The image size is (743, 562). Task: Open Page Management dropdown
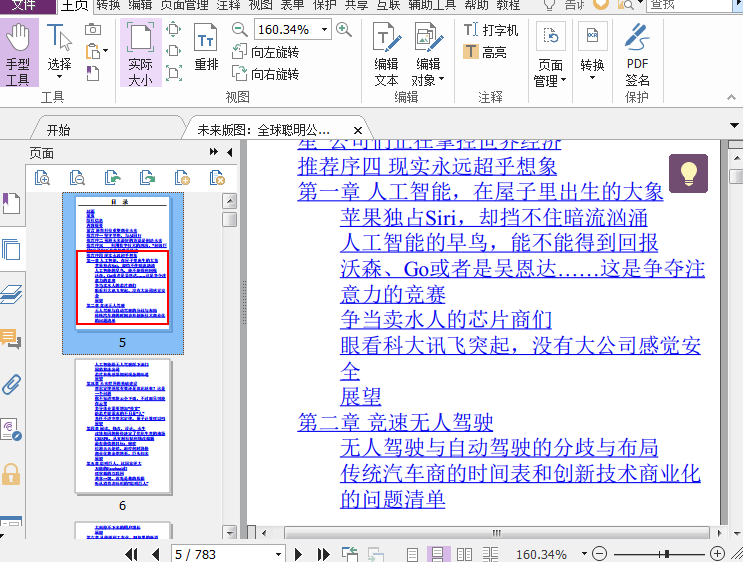pos(550,54)
